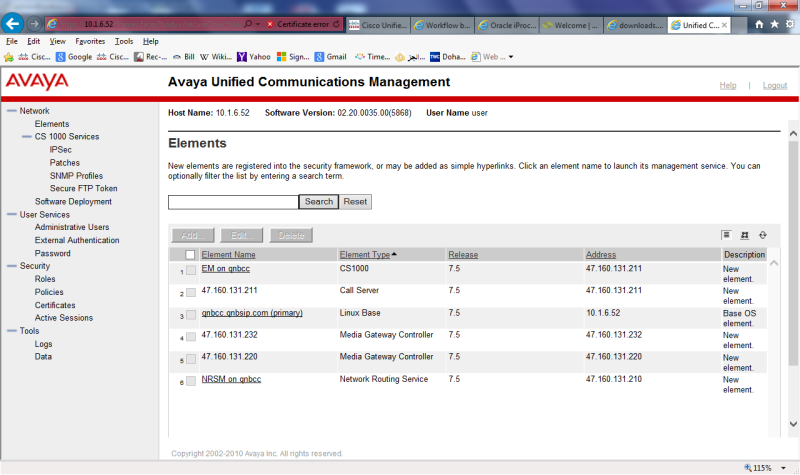
Task: Click the Logout link
Action: pyautogui.click(x=775, y=85)
